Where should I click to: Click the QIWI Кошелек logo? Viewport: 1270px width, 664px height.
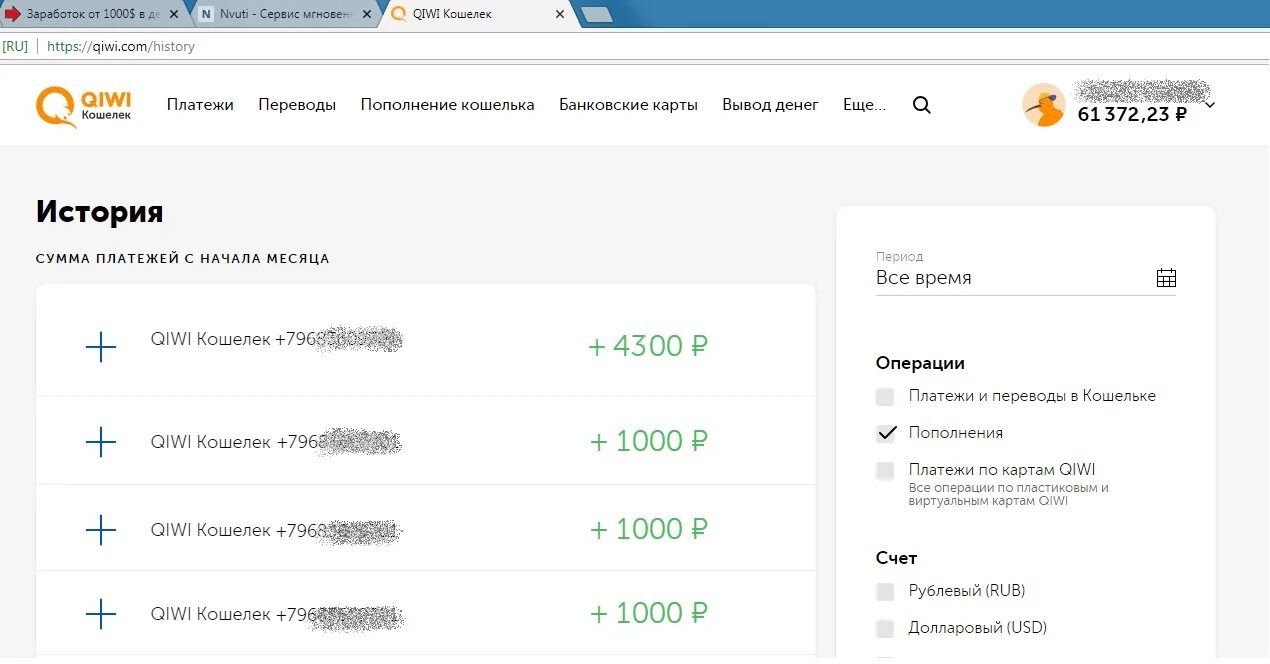tap(84, 107)
